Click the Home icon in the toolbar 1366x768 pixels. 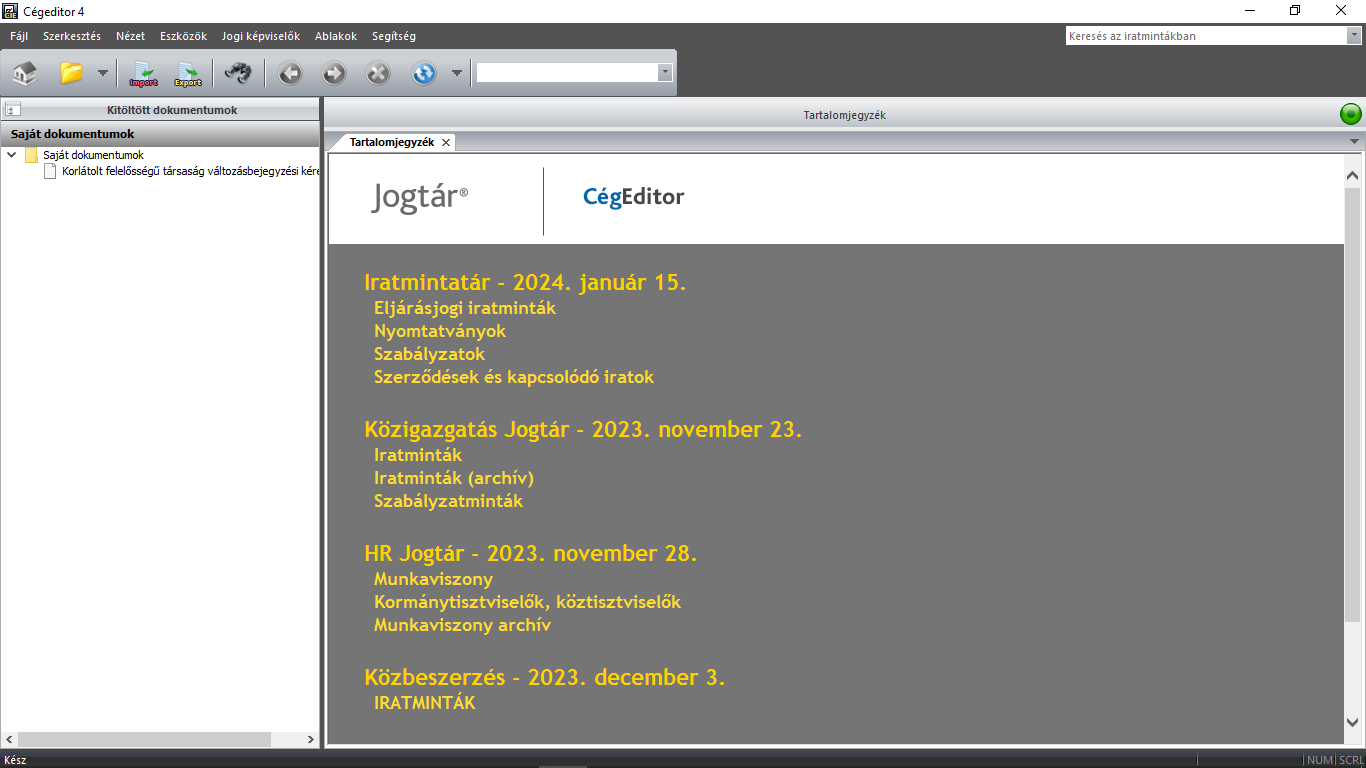[x=25, y=73]
